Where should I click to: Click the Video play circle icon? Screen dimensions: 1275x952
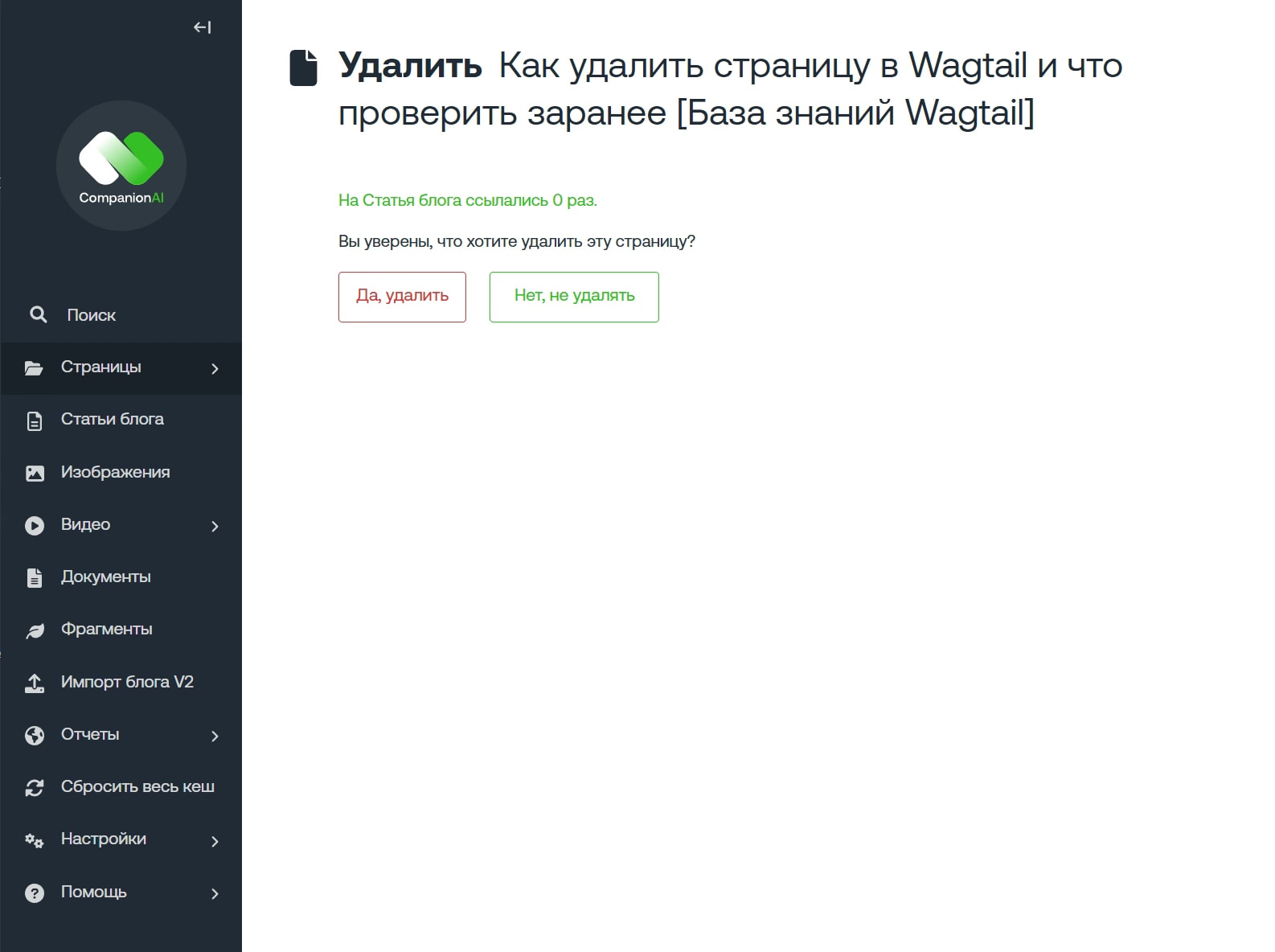[x=35, y=526]
